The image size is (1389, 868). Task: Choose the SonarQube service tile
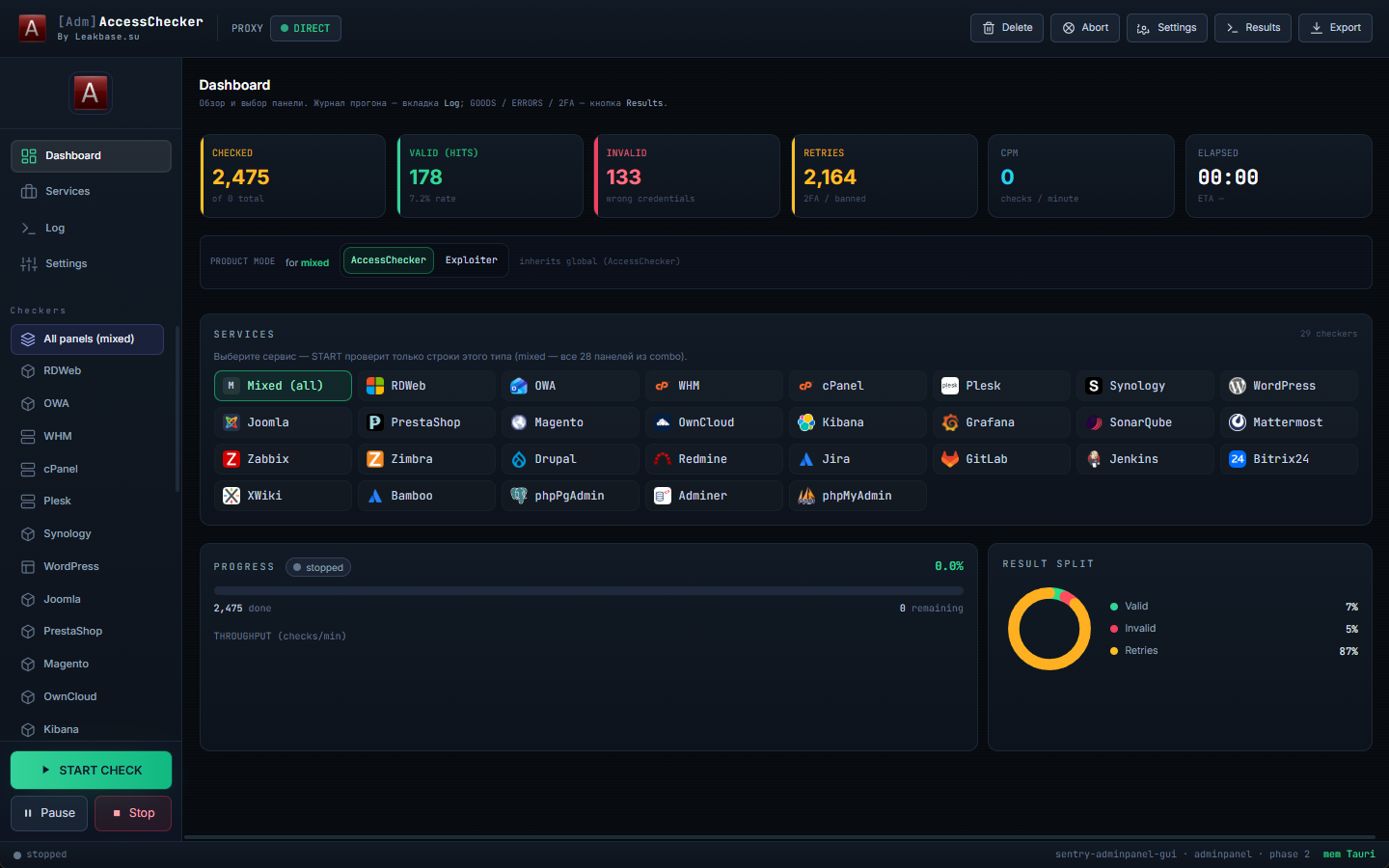(1145, 422)
